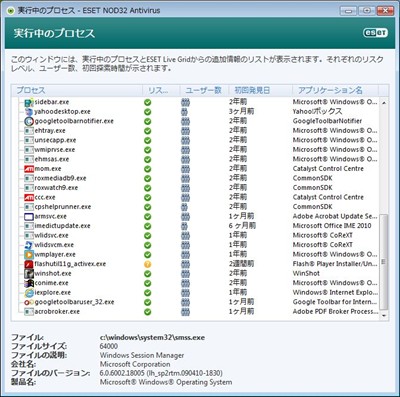Click the wmplayer.exe media player icon
400x397 pixels.
click(x=29, y=255)
